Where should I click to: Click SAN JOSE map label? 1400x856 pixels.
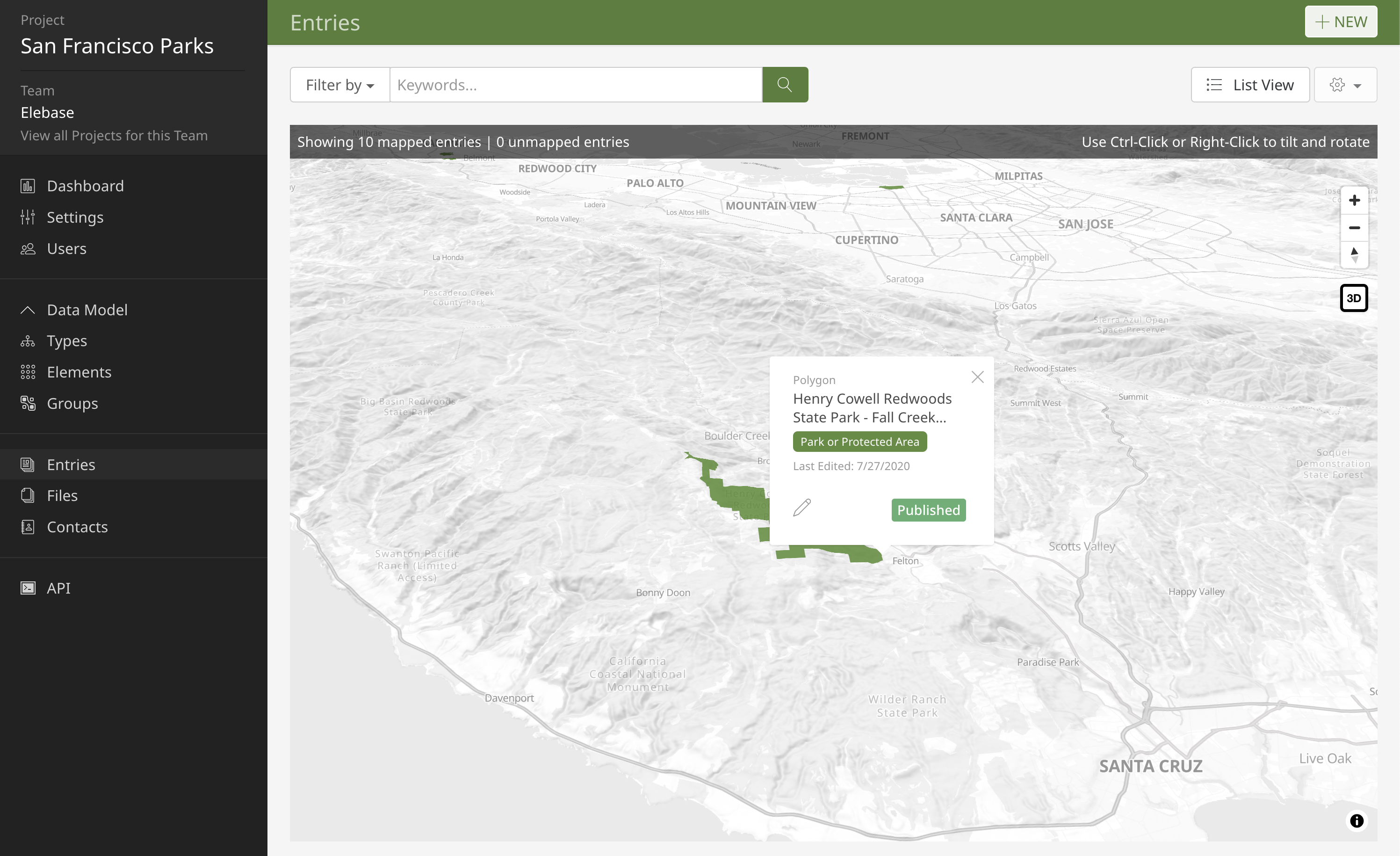click(1085, 224)
